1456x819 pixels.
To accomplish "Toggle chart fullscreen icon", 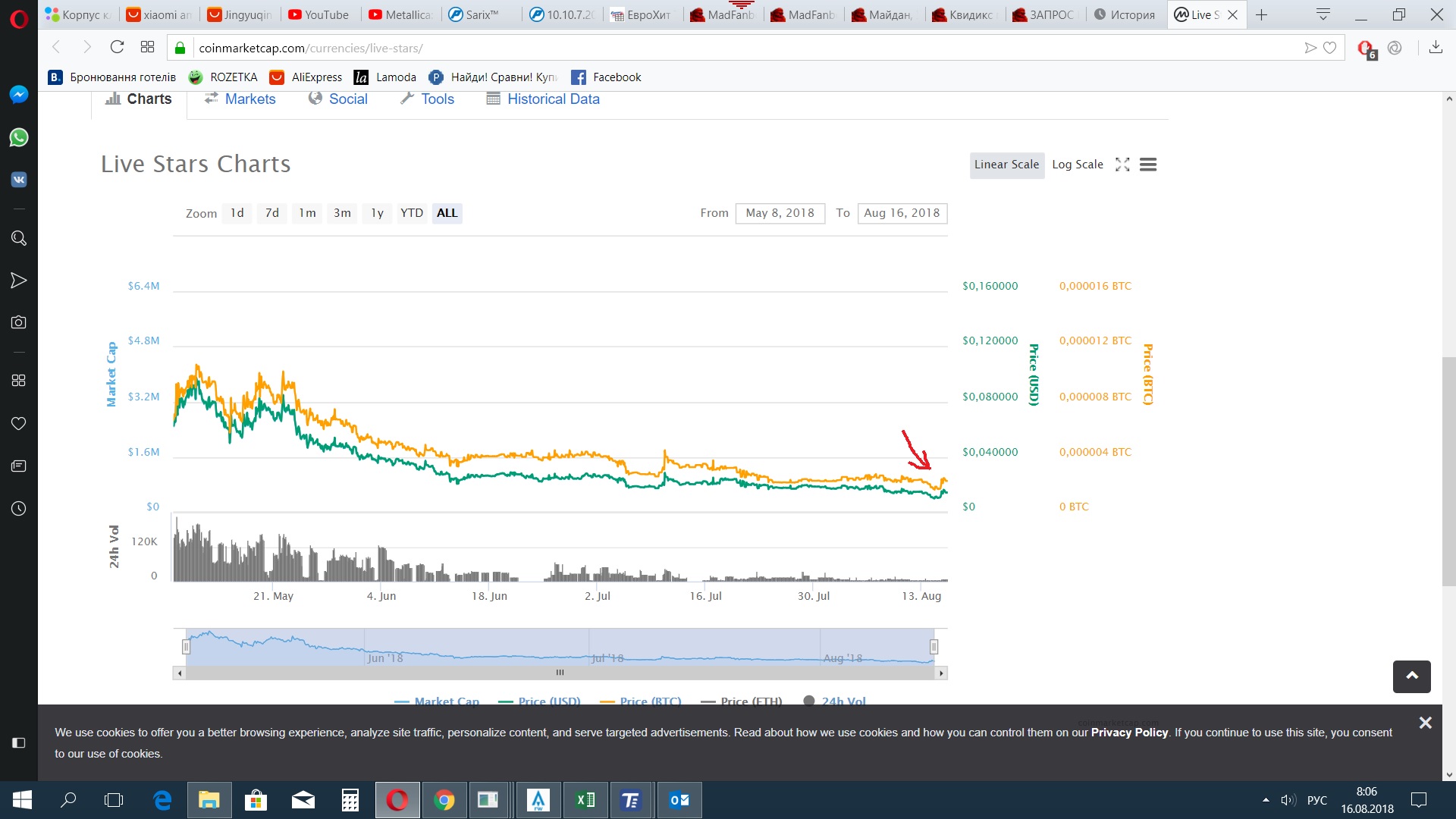I will 1122,165.
